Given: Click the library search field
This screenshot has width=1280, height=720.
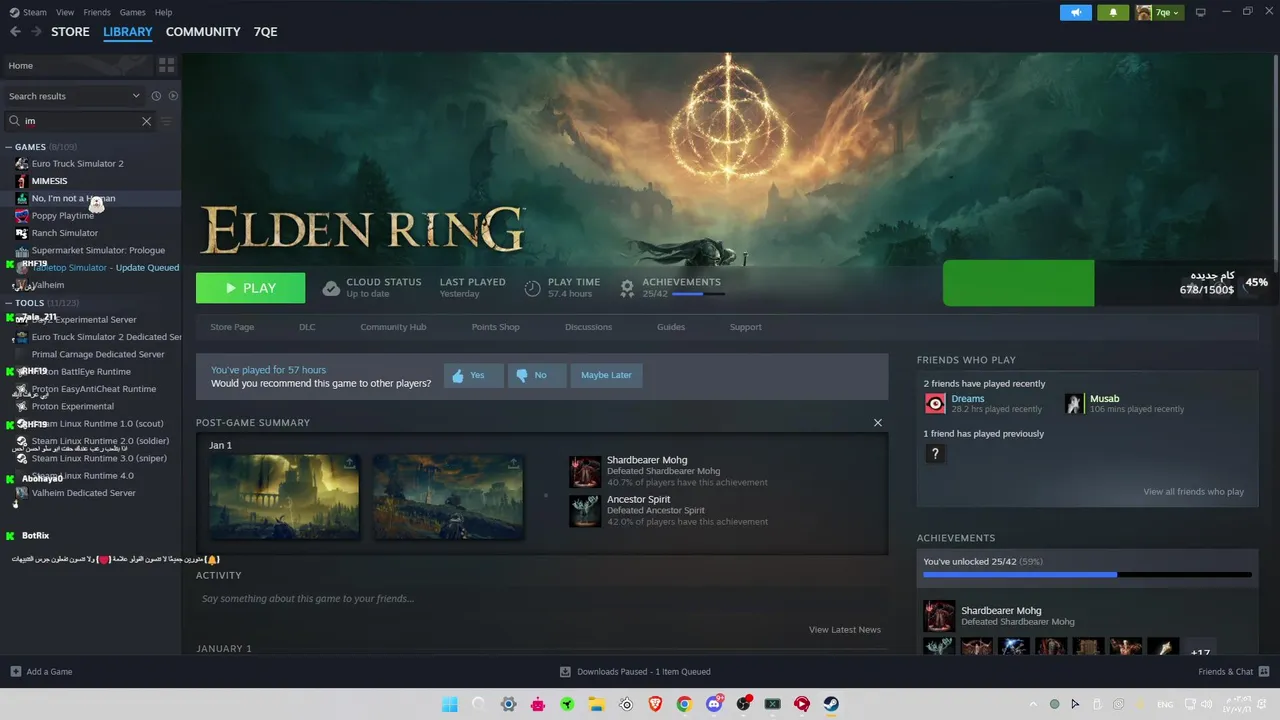Looking at the screenshot, I should click(x=80, y=121).
